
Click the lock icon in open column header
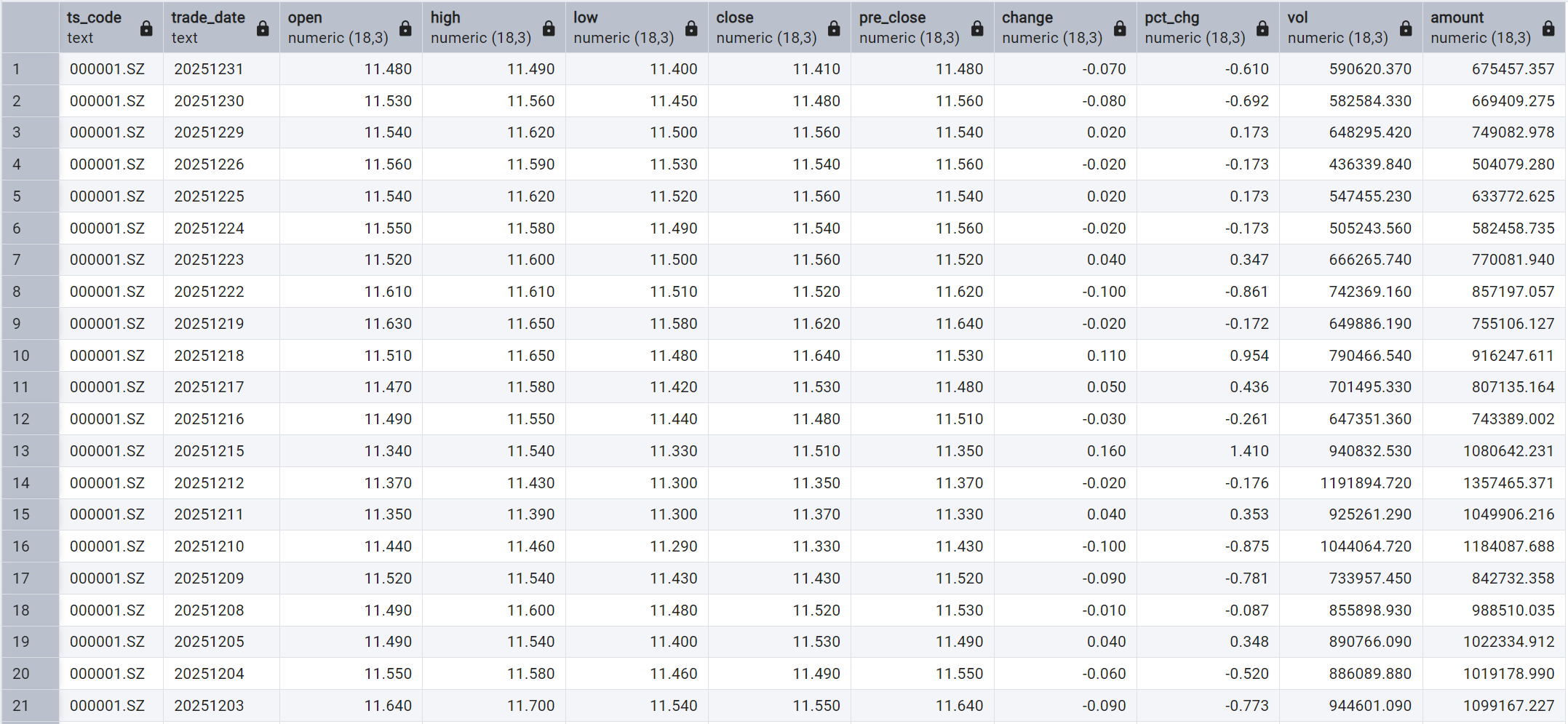coord(405,28)
